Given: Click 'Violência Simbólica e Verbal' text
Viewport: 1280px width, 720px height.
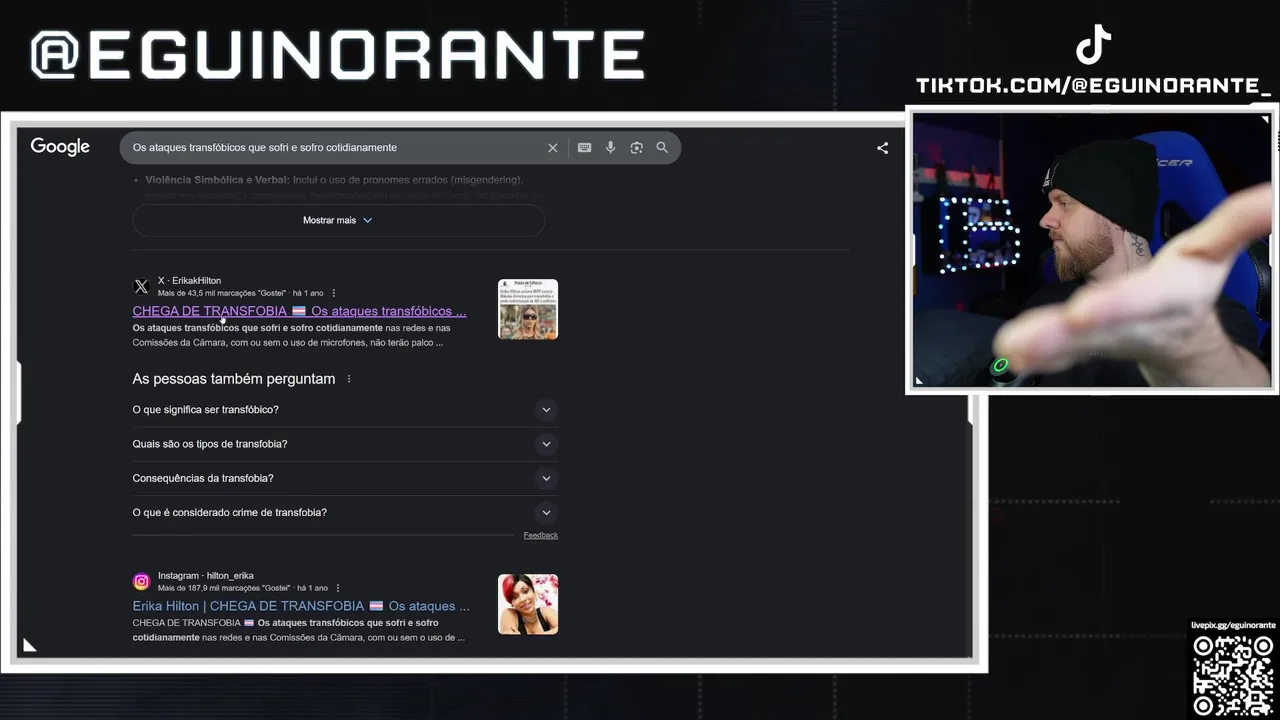Looking at the screenshot, I should (217, 180).
